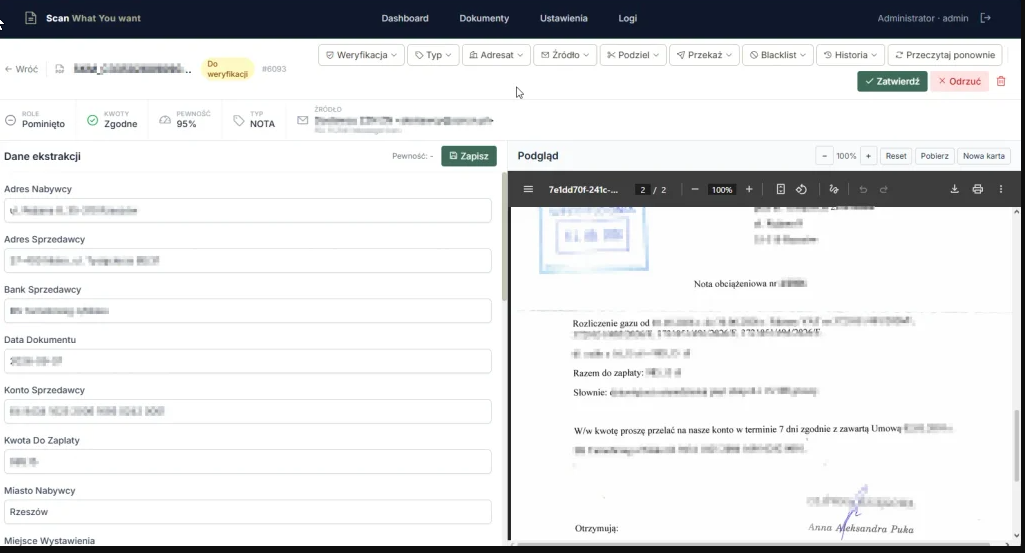Reject document with Odrzuć button
1025x553 pixels.
pos(960,81)
